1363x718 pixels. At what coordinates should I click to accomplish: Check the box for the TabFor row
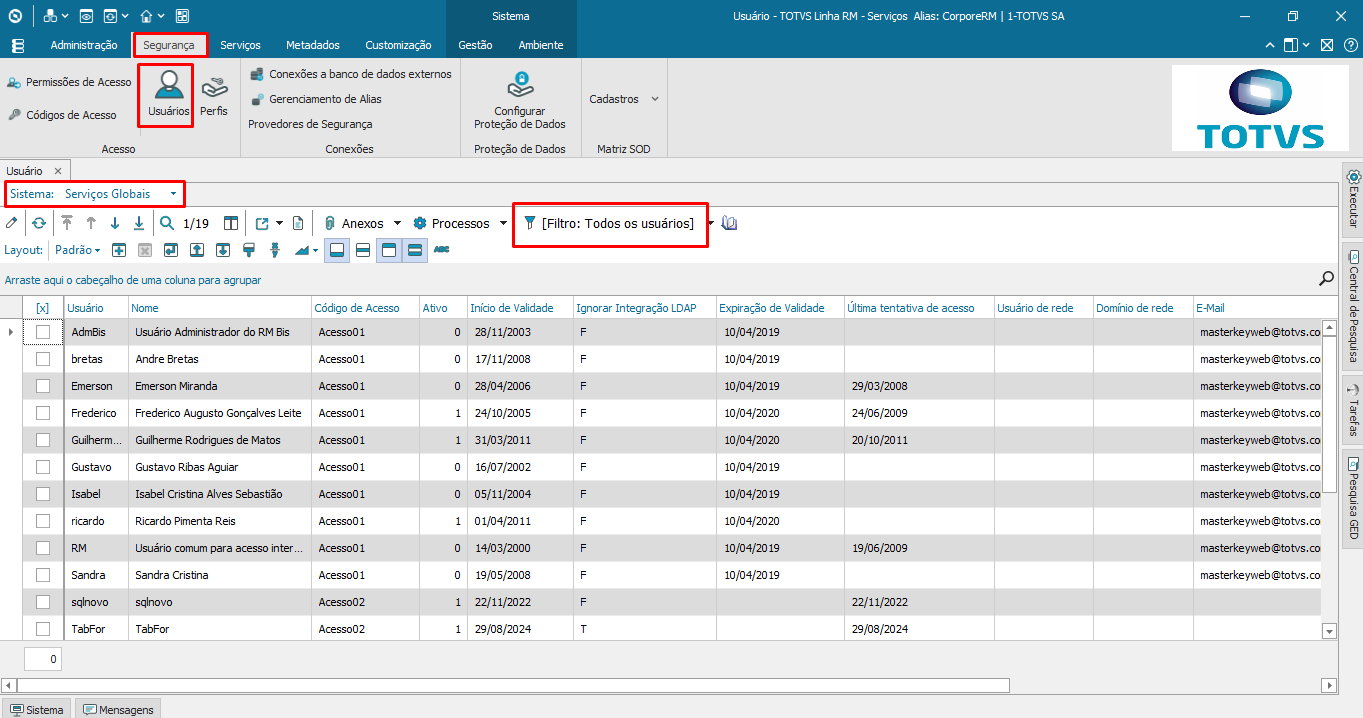43,628
